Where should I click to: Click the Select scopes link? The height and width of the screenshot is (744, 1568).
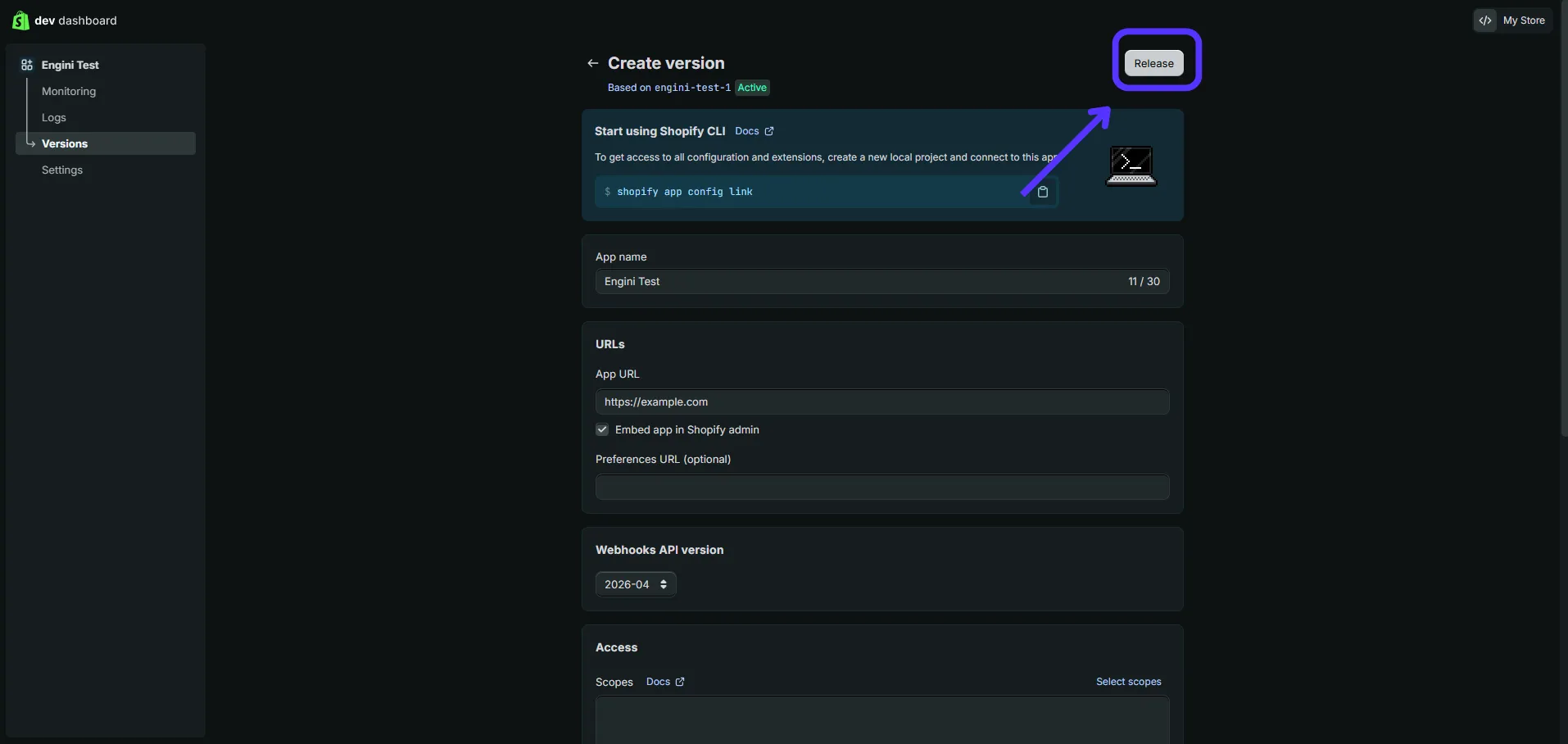click(x=1129, y=682)
